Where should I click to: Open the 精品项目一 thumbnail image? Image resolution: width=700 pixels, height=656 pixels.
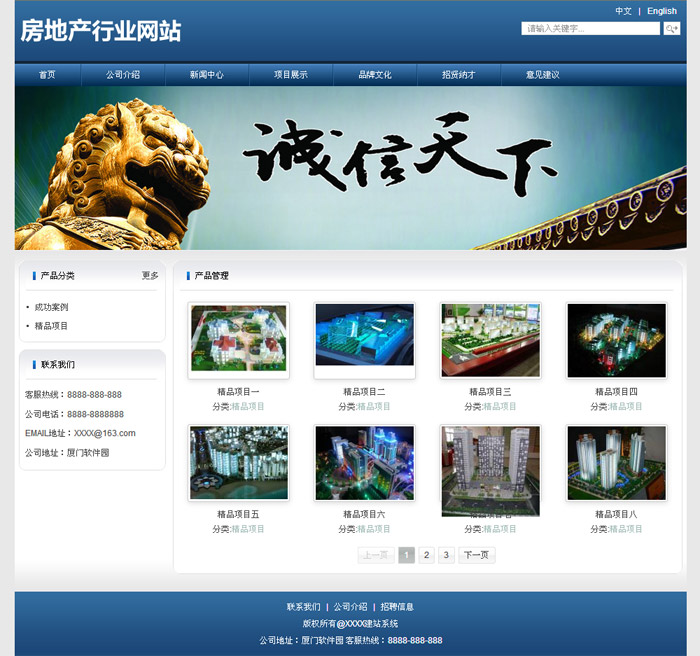pyautogui.click(x=238, y=340)
